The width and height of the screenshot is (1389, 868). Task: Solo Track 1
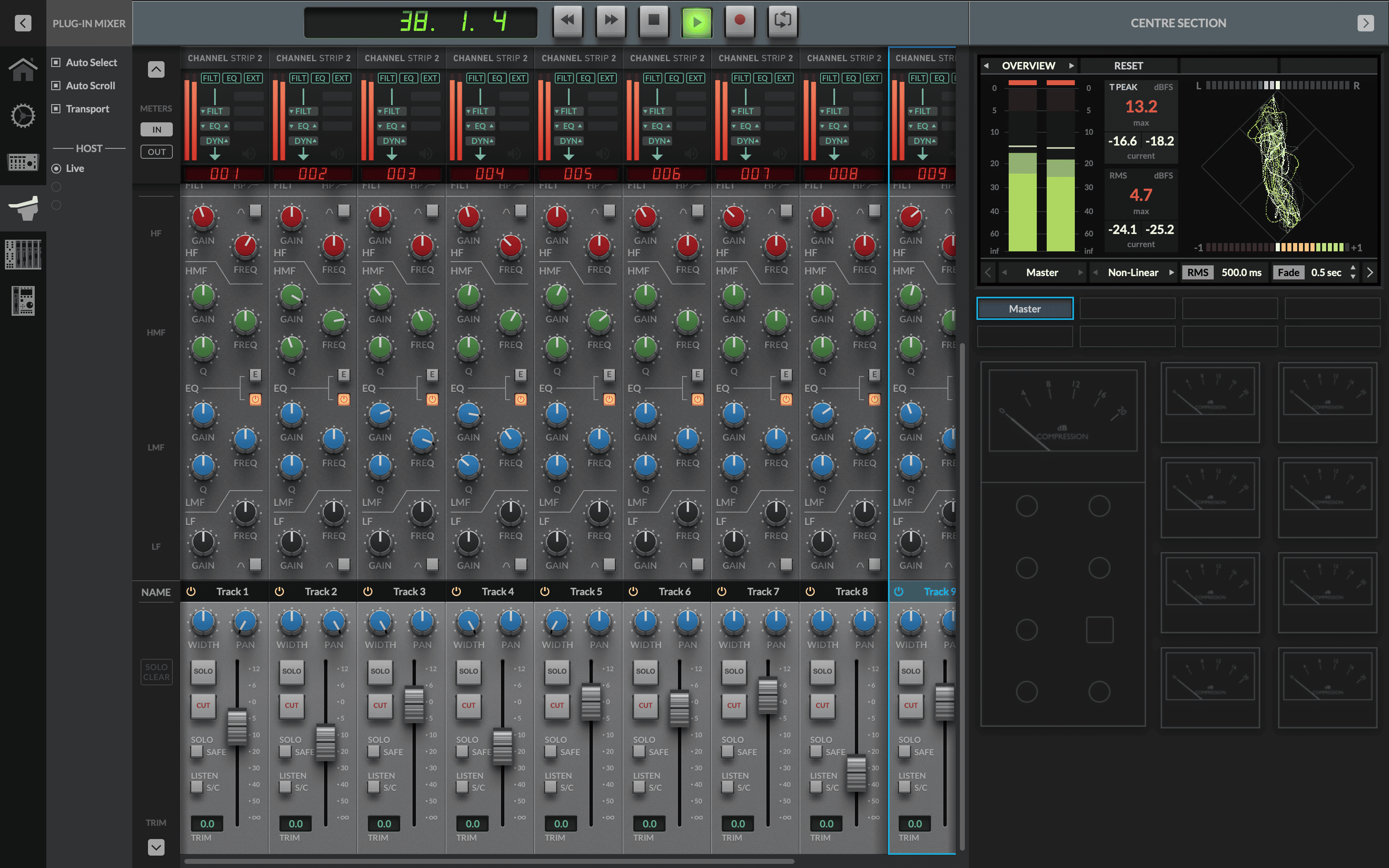(x=203, y=671)
